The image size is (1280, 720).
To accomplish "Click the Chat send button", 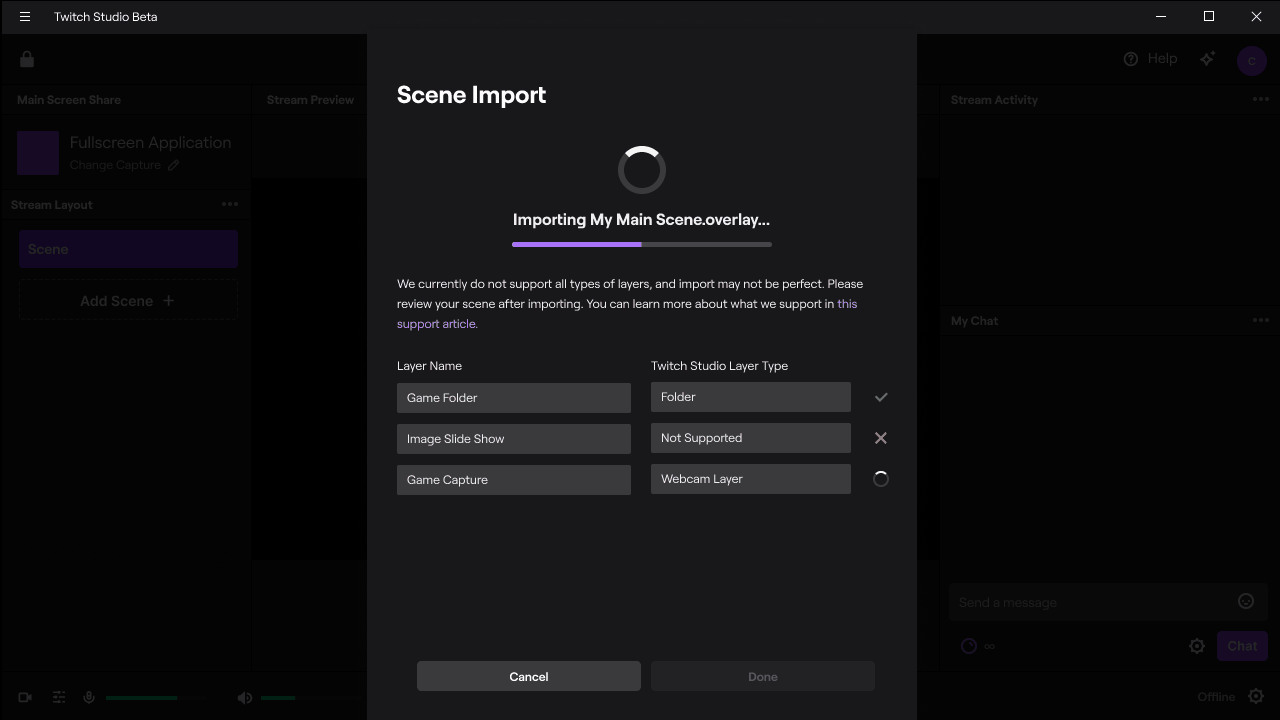I will coord(1242,646).
